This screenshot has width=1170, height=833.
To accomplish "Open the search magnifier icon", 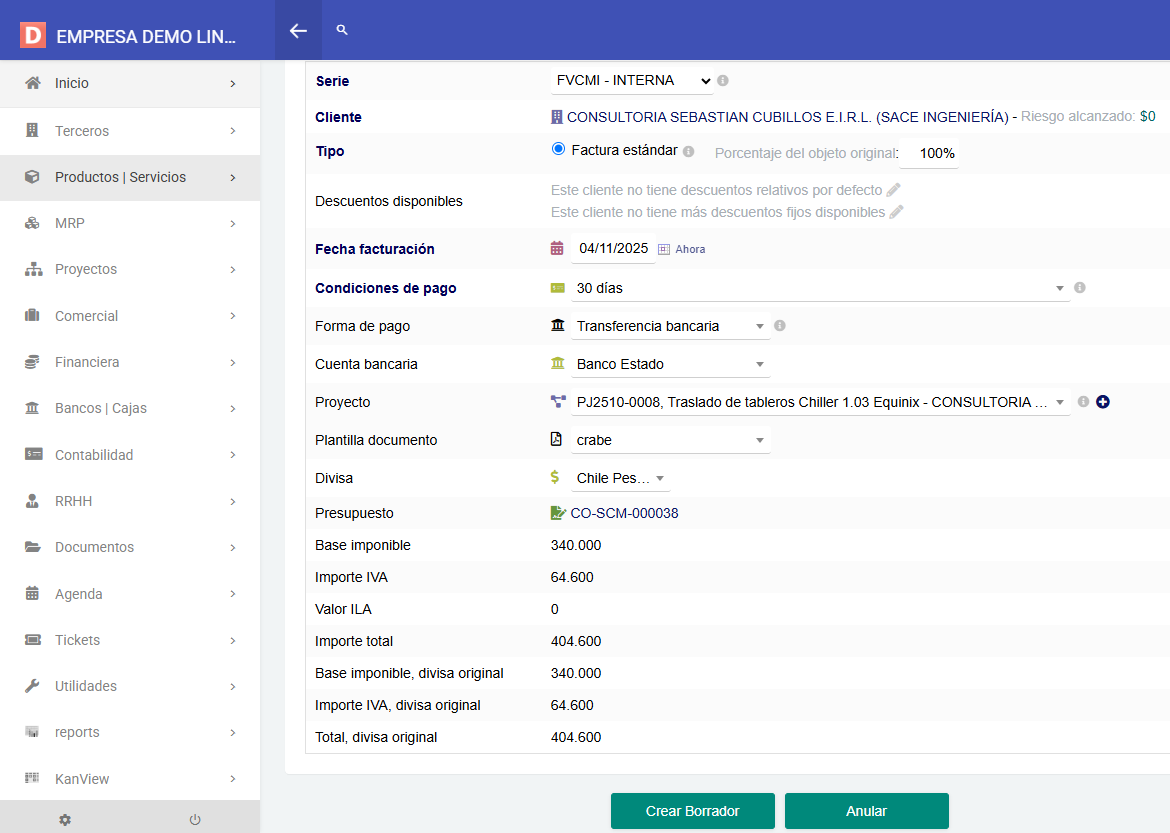I will pos(342,30).
